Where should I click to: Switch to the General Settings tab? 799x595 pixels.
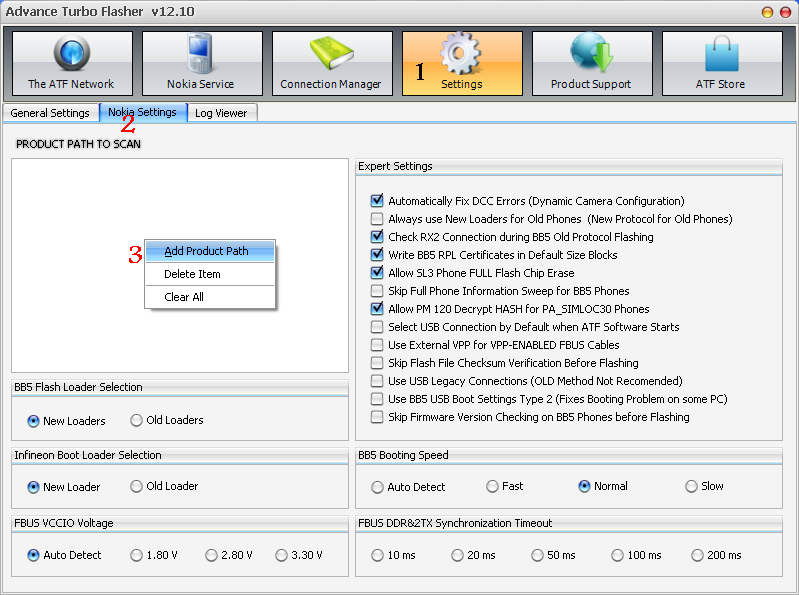coord(50,113)
